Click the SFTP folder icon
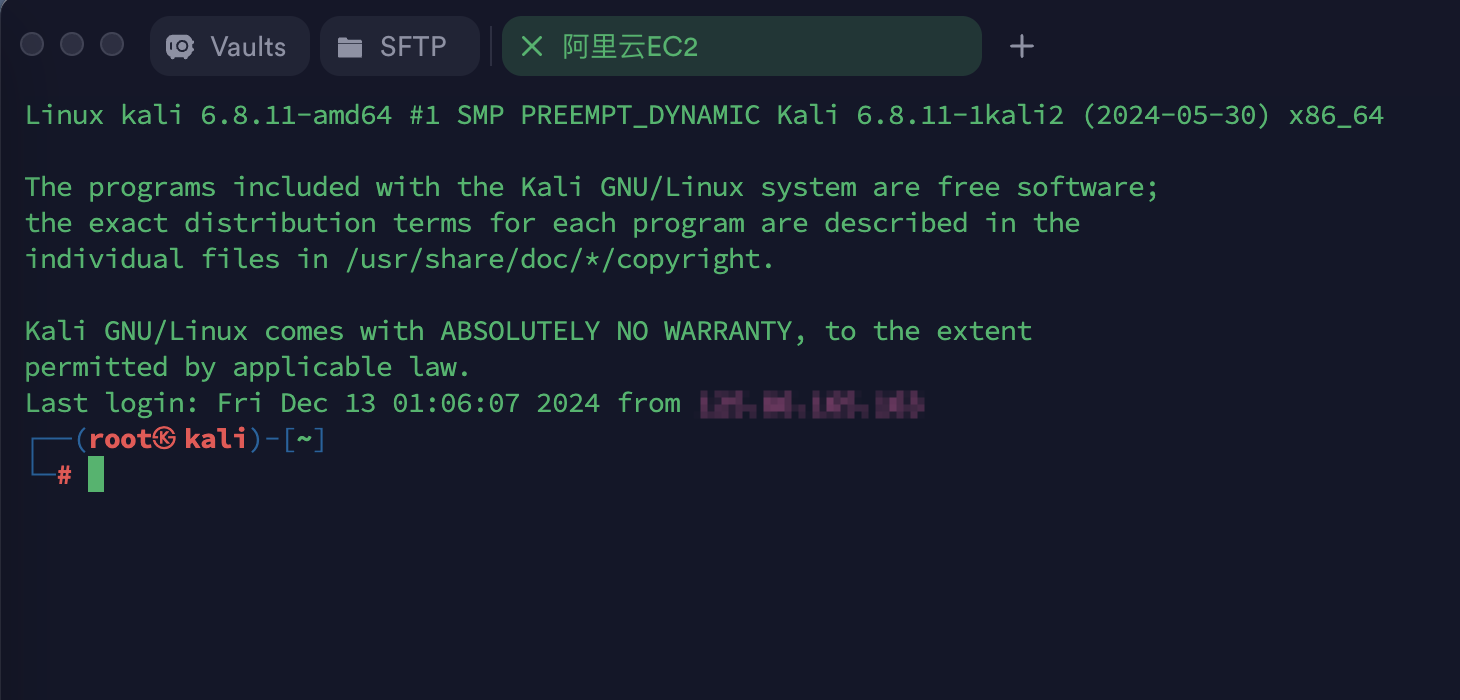The width and height of the screenshot is (1460, 700). click(x=350, y=47)
